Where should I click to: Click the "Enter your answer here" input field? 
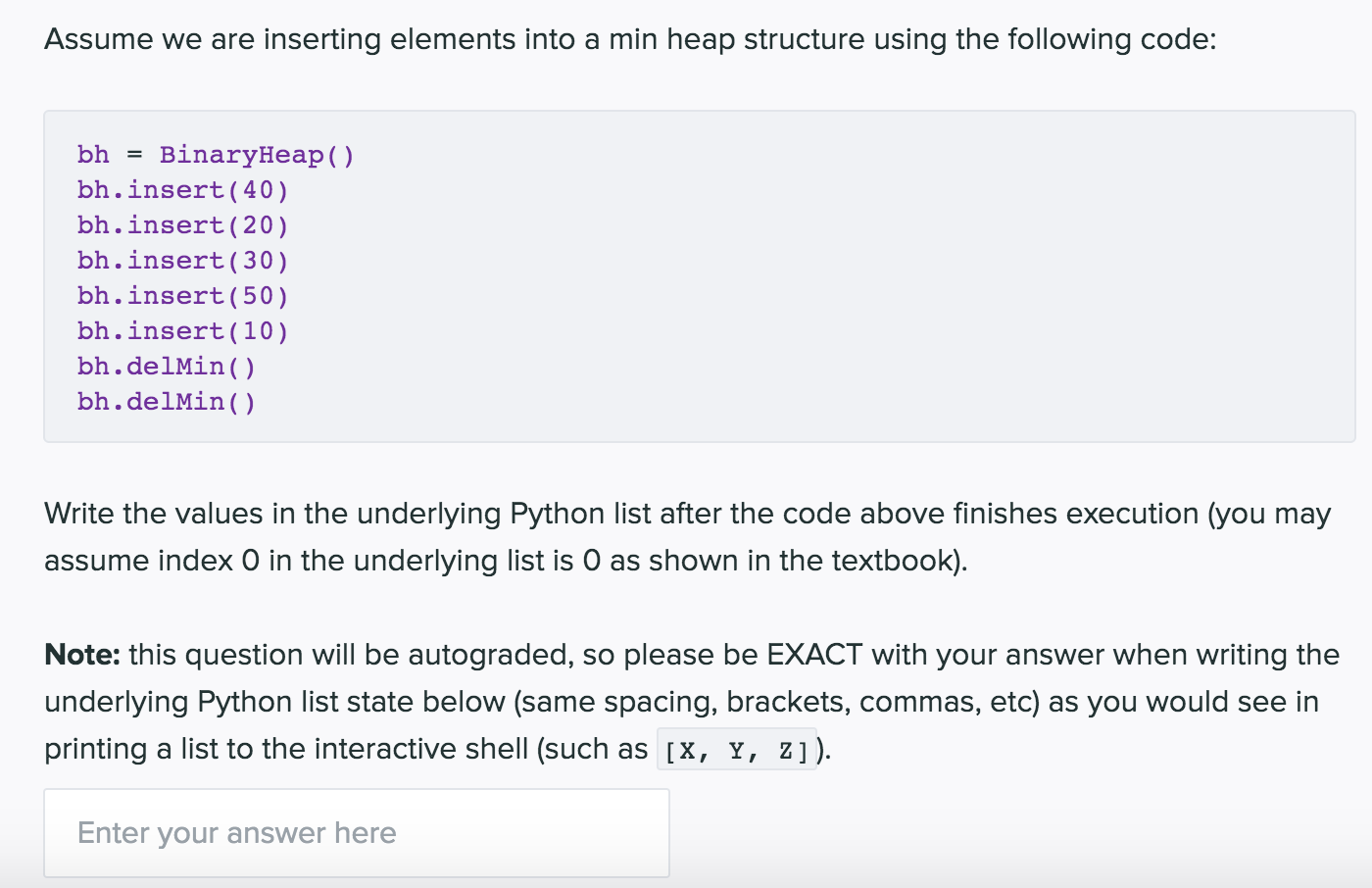pyautogui.click(x=356, y=833)
